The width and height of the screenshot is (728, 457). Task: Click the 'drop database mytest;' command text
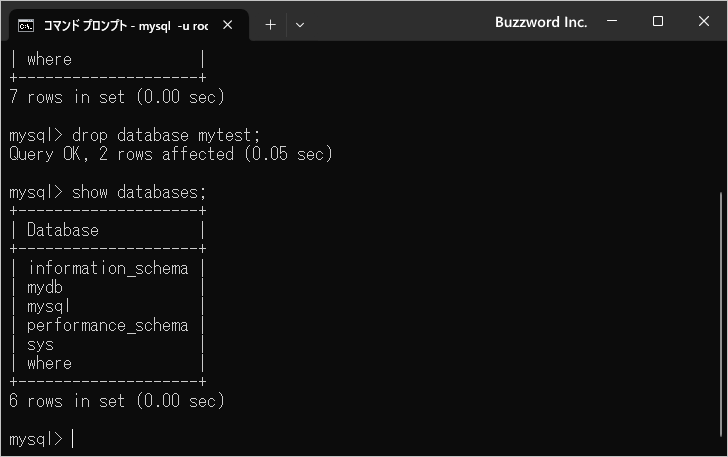[x=166, y=135]
